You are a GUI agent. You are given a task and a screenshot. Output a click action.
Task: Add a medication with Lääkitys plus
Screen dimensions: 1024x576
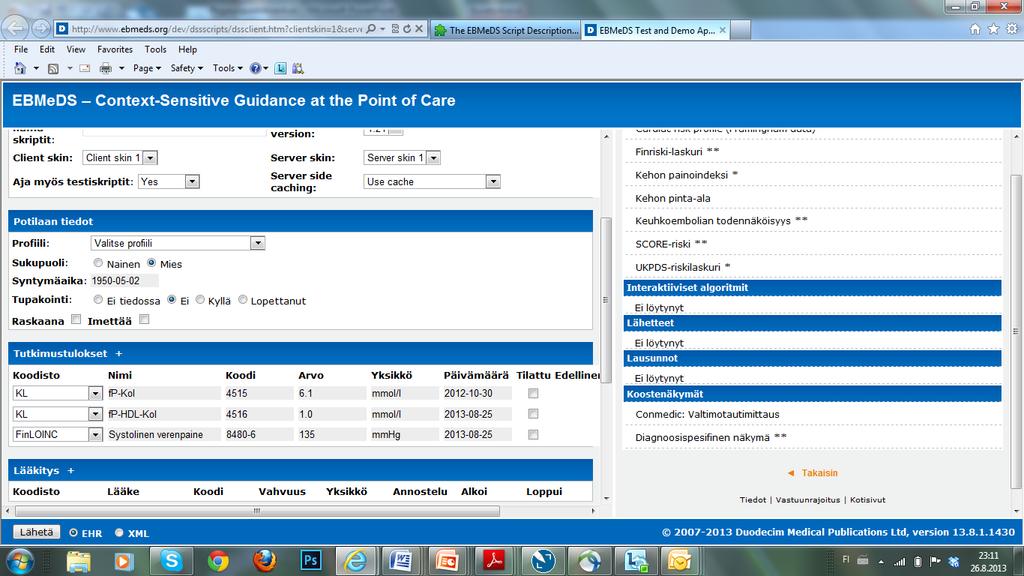pyautogui.click(x=71, y=470)
